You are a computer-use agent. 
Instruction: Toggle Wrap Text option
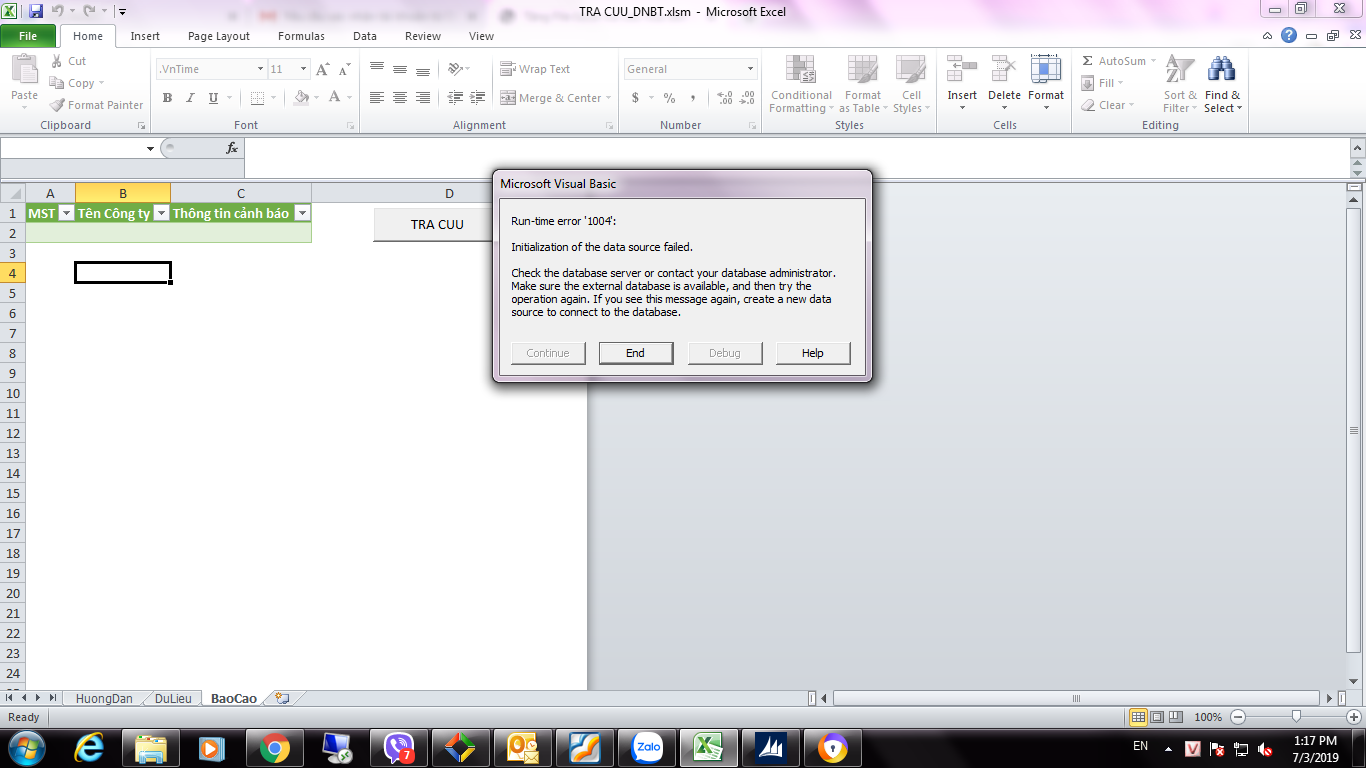coord(535,69)
